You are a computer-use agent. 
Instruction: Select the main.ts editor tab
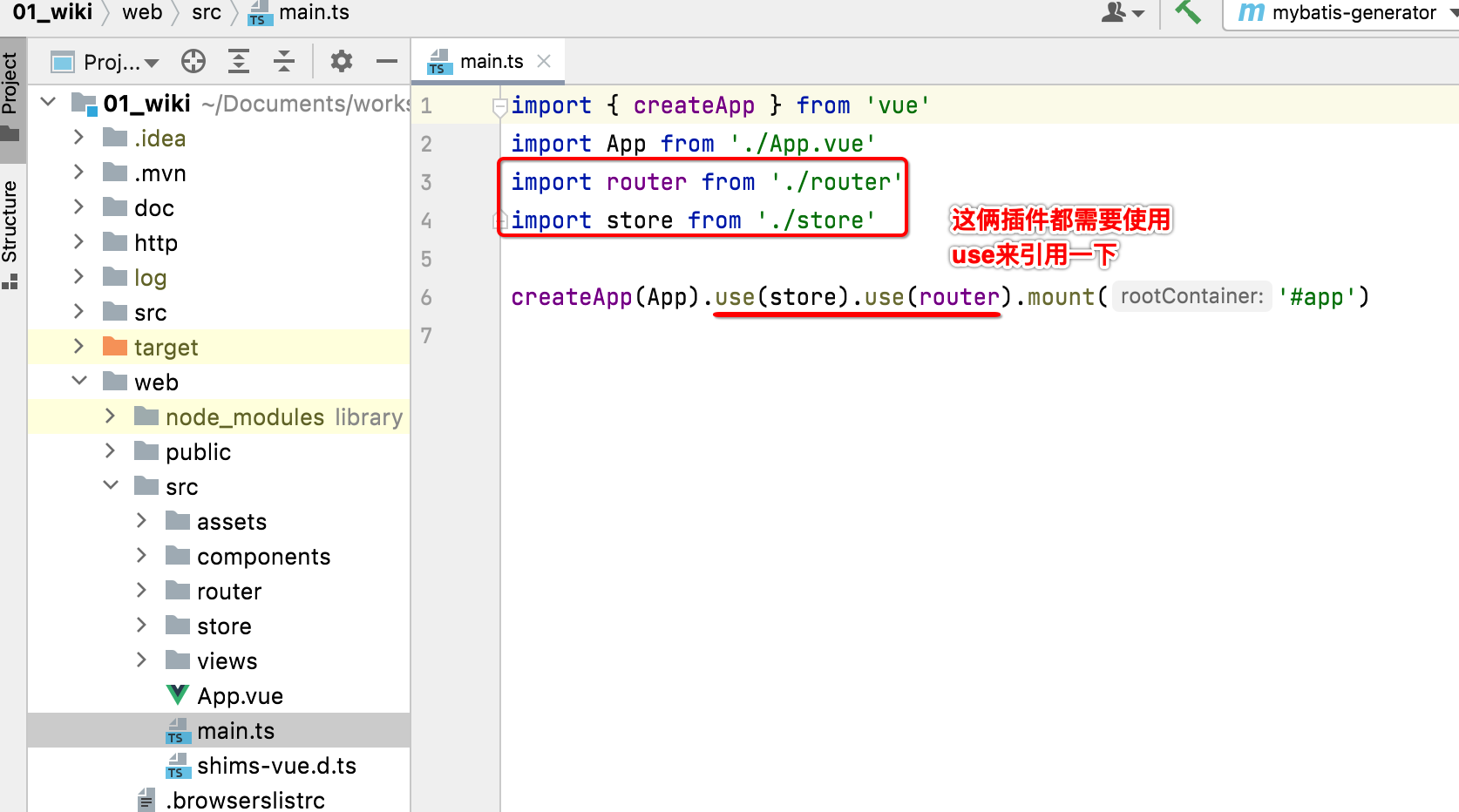[x=488, y=62]
